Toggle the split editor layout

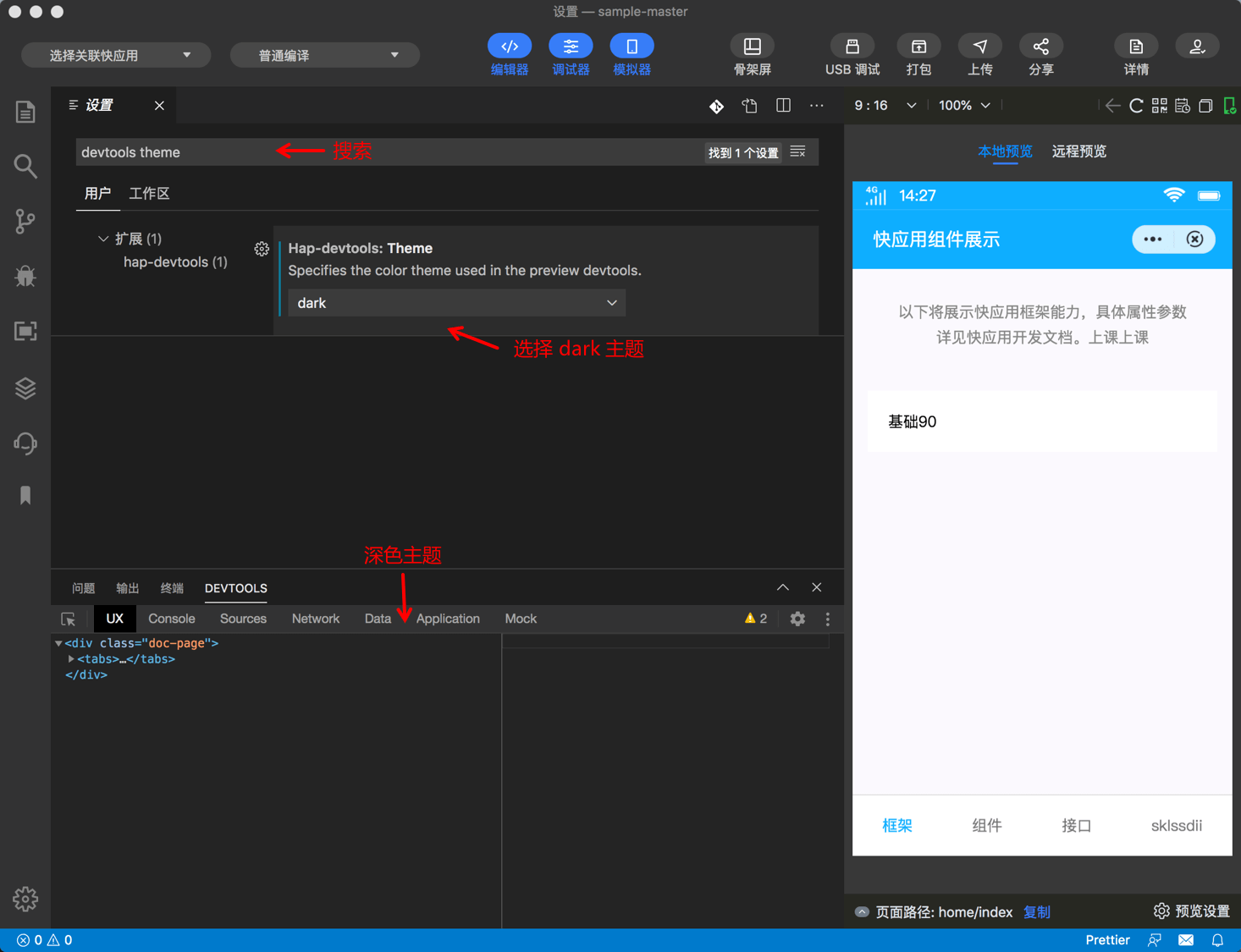tap(782, 105)
